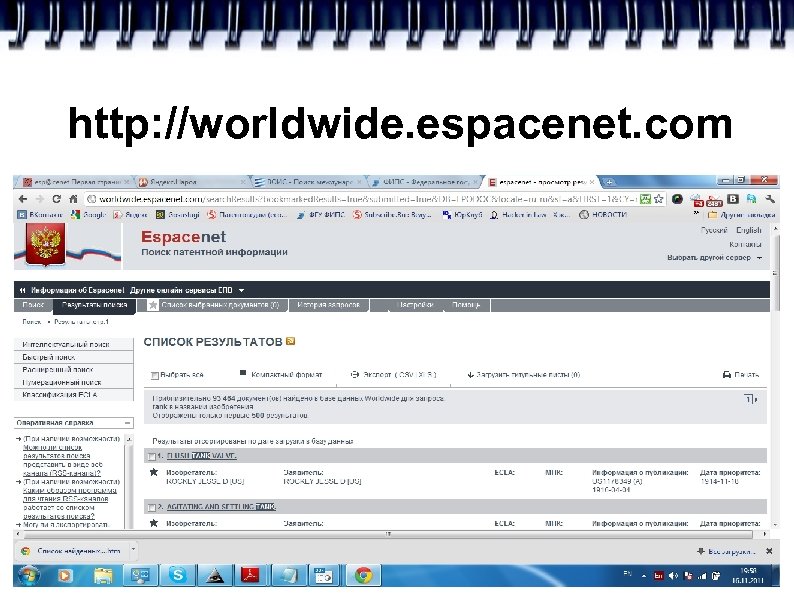This screenshot has width=794, height=595.
Task: Click the down arrow of the page vertical scrollbar
Action: (x=775, y=525)
